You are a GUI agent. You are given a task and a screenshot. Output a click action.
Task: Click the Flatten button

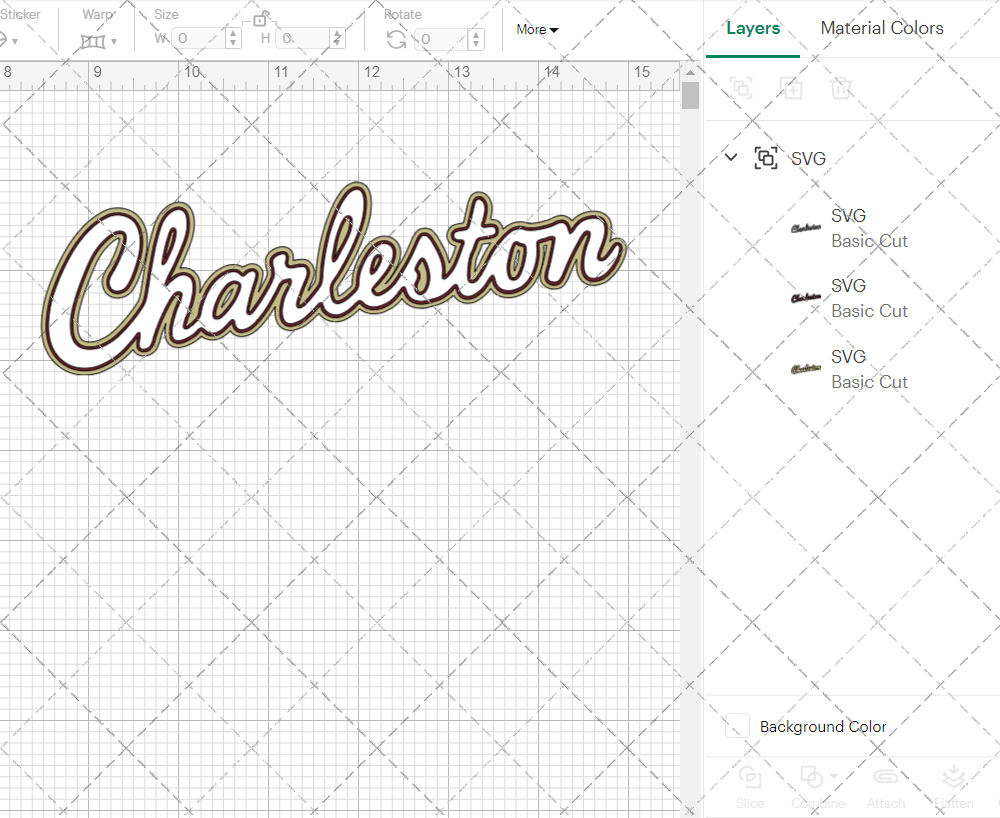click(x=953, y=787)
